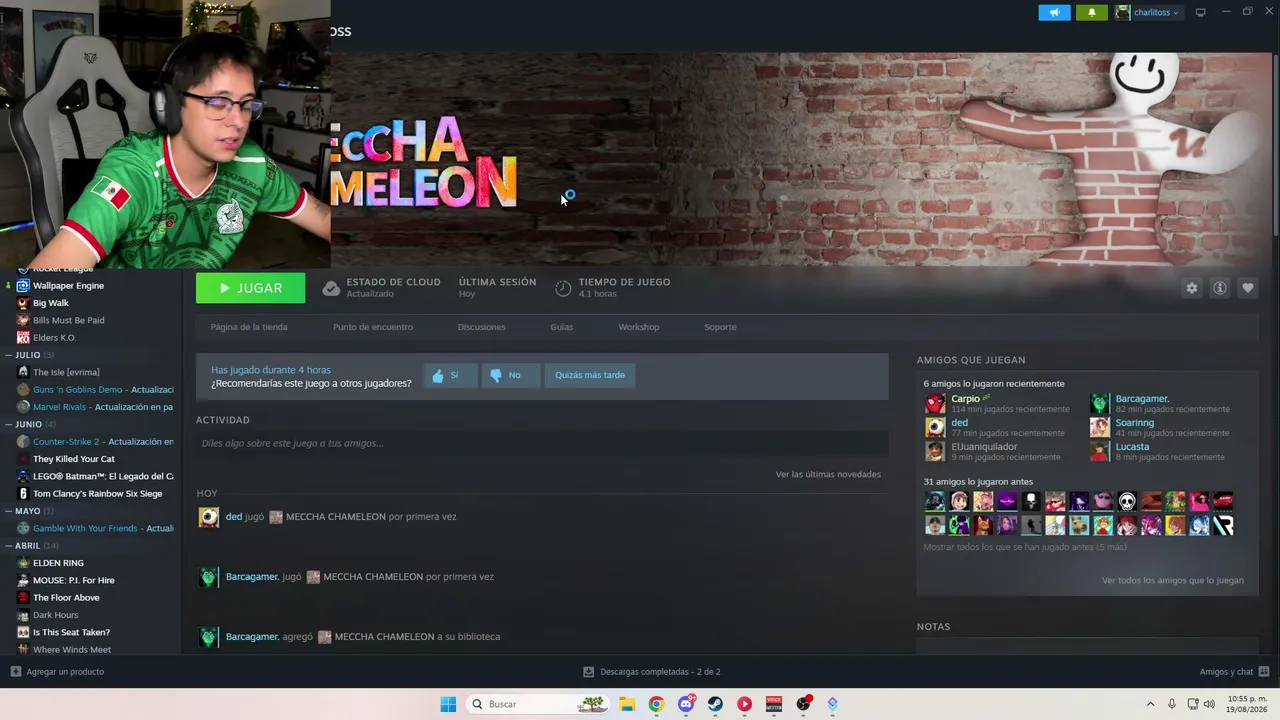Dismiss review prompt with Quizás más tarde
The width and height of the screenshot is (1280, 720).
click(x=590, y=375)
